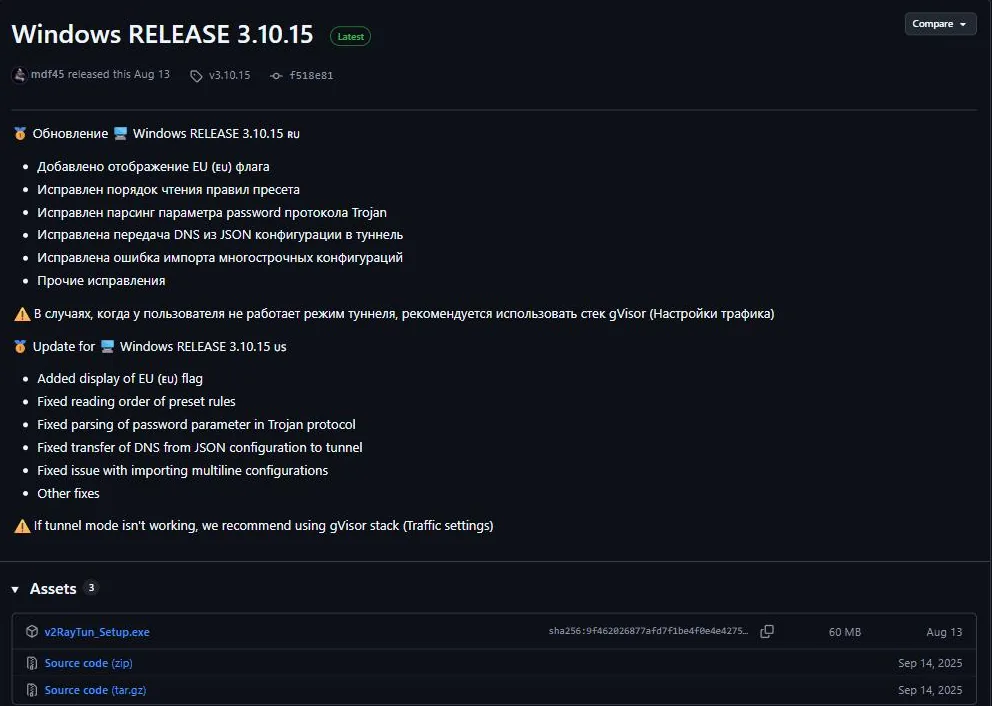This screenshot has width=992, height=706.
Task: Click 'Исправлен парсинг параметра password' line
Action: (212, 213)
